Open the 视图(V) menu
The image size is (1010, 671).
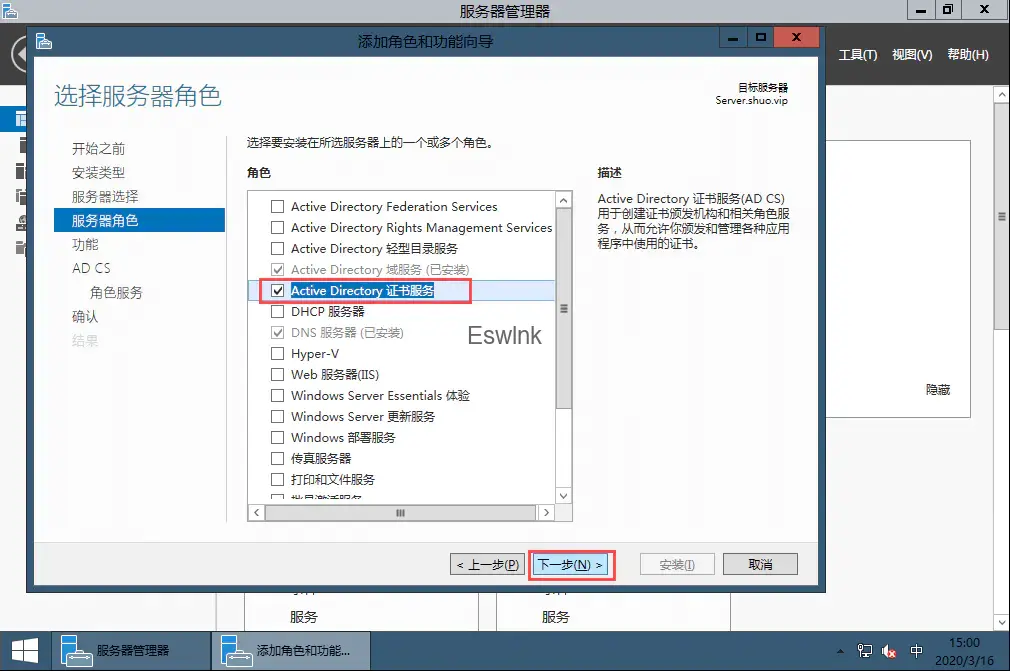click(x=911, y=55)
